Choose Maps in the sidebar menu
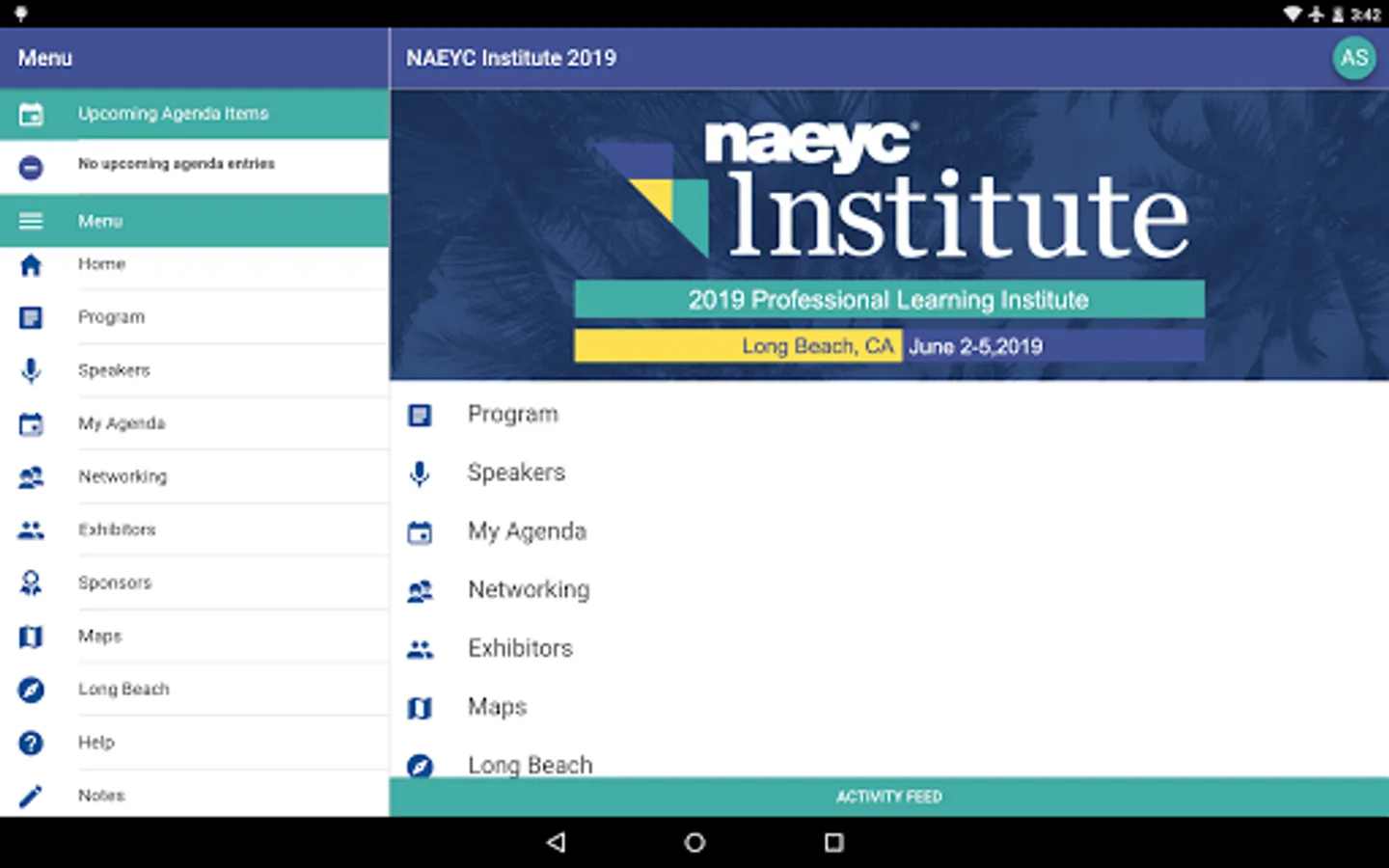This screenshot has height=868, width=1389. [x=194, y=637]
